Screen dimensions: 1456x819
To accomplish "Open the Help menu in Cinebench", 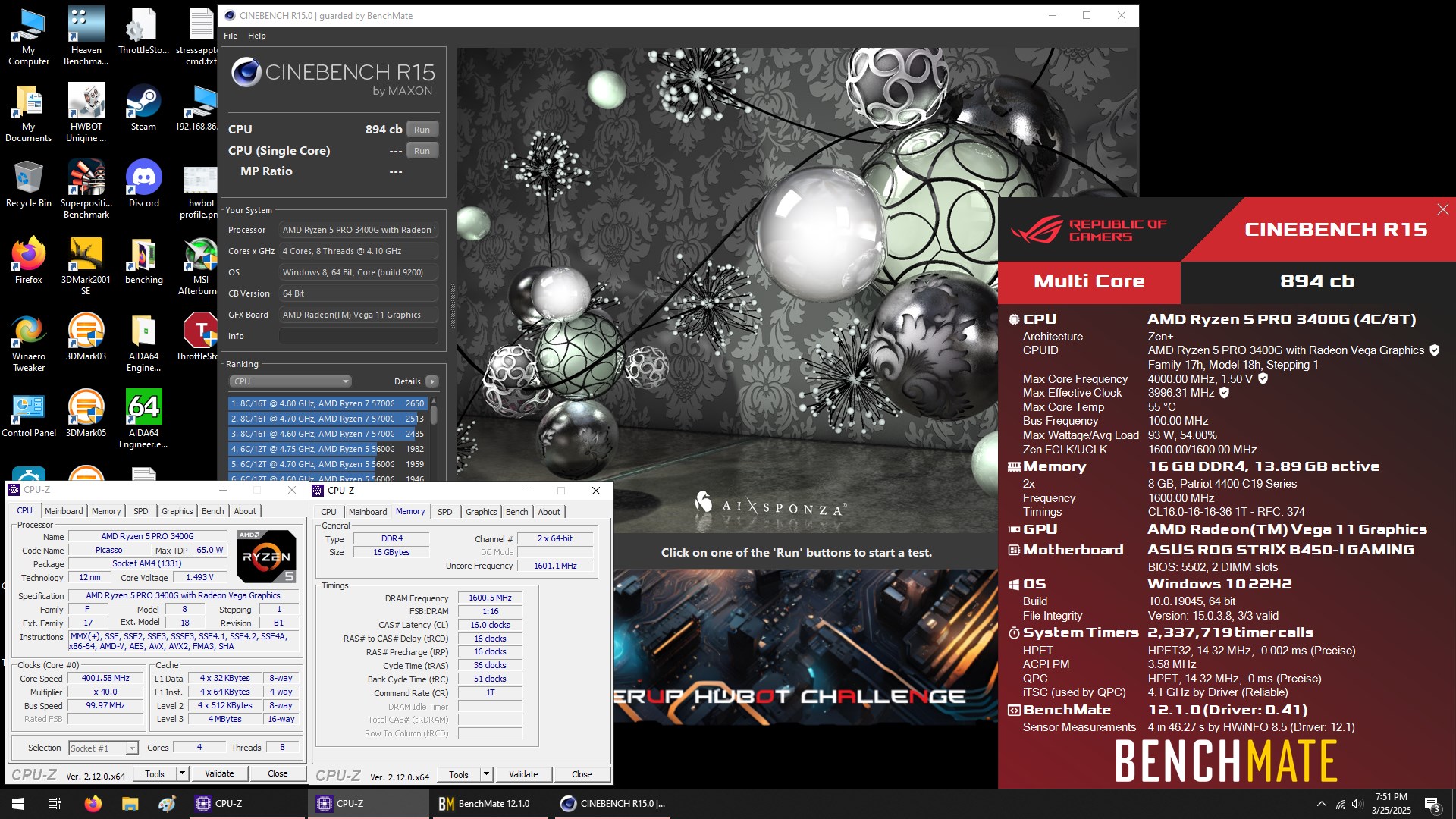I will tap(257, 36).
